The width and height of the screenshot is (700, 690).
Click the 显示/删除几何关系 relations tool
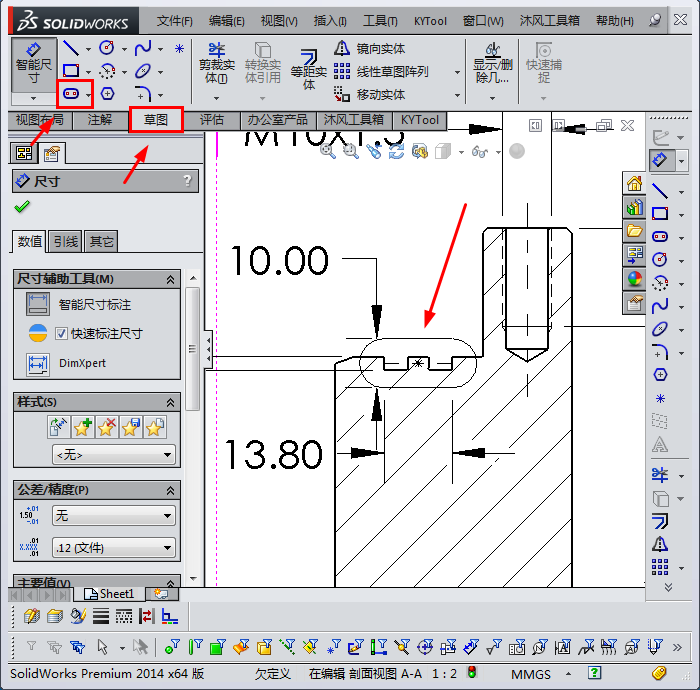click(x=491, y=63)
